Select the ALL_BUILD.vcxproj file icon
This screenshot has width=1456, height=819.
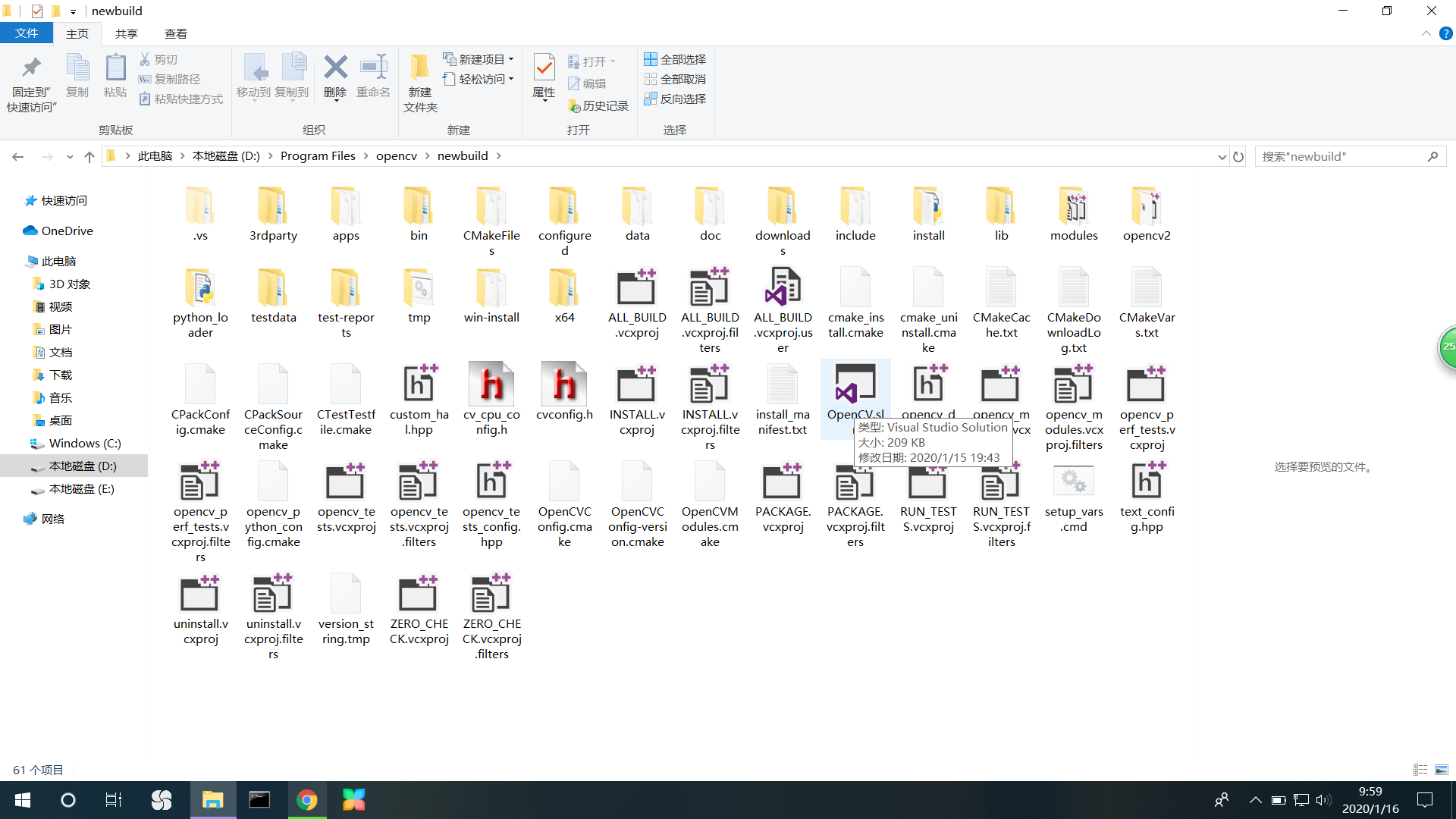tap(637, 288)
